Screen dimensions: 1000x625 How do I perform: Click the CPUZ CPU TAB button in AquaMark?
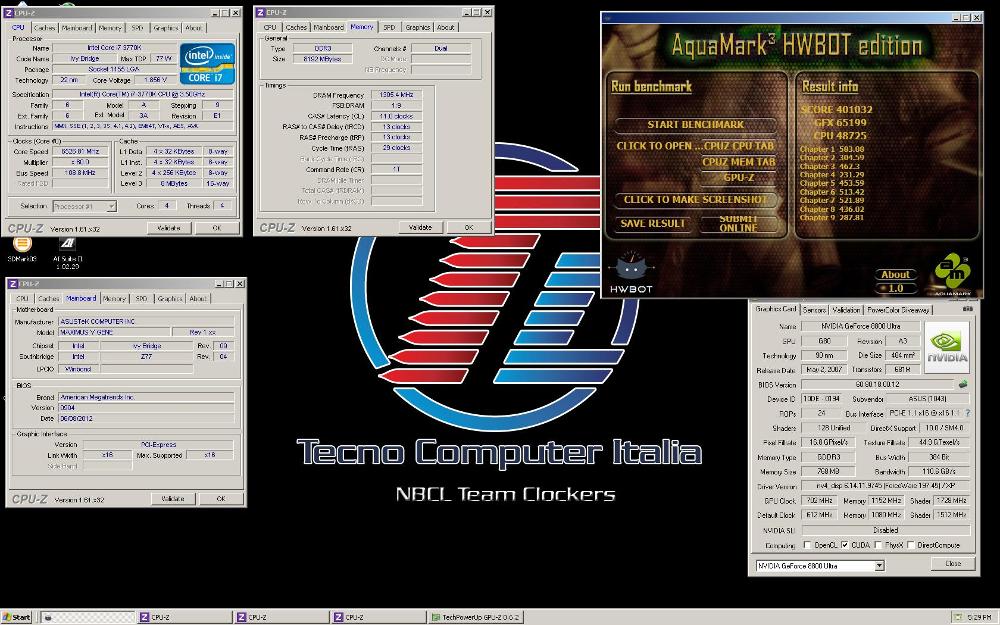(739, 146)
